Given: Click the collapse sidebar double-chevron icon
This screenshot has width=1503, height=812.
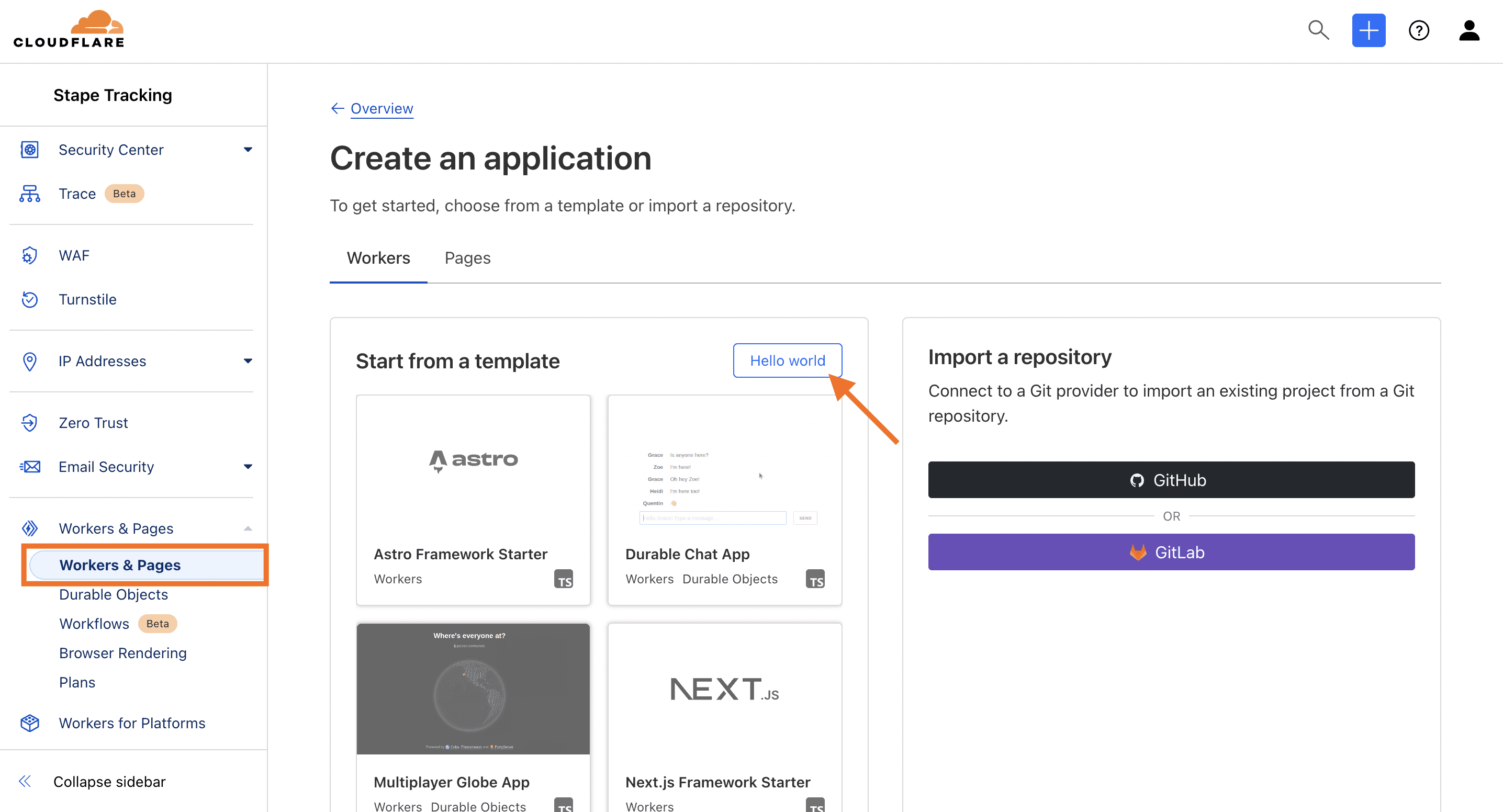Looking at the screenshot, I should click(25, 781).
